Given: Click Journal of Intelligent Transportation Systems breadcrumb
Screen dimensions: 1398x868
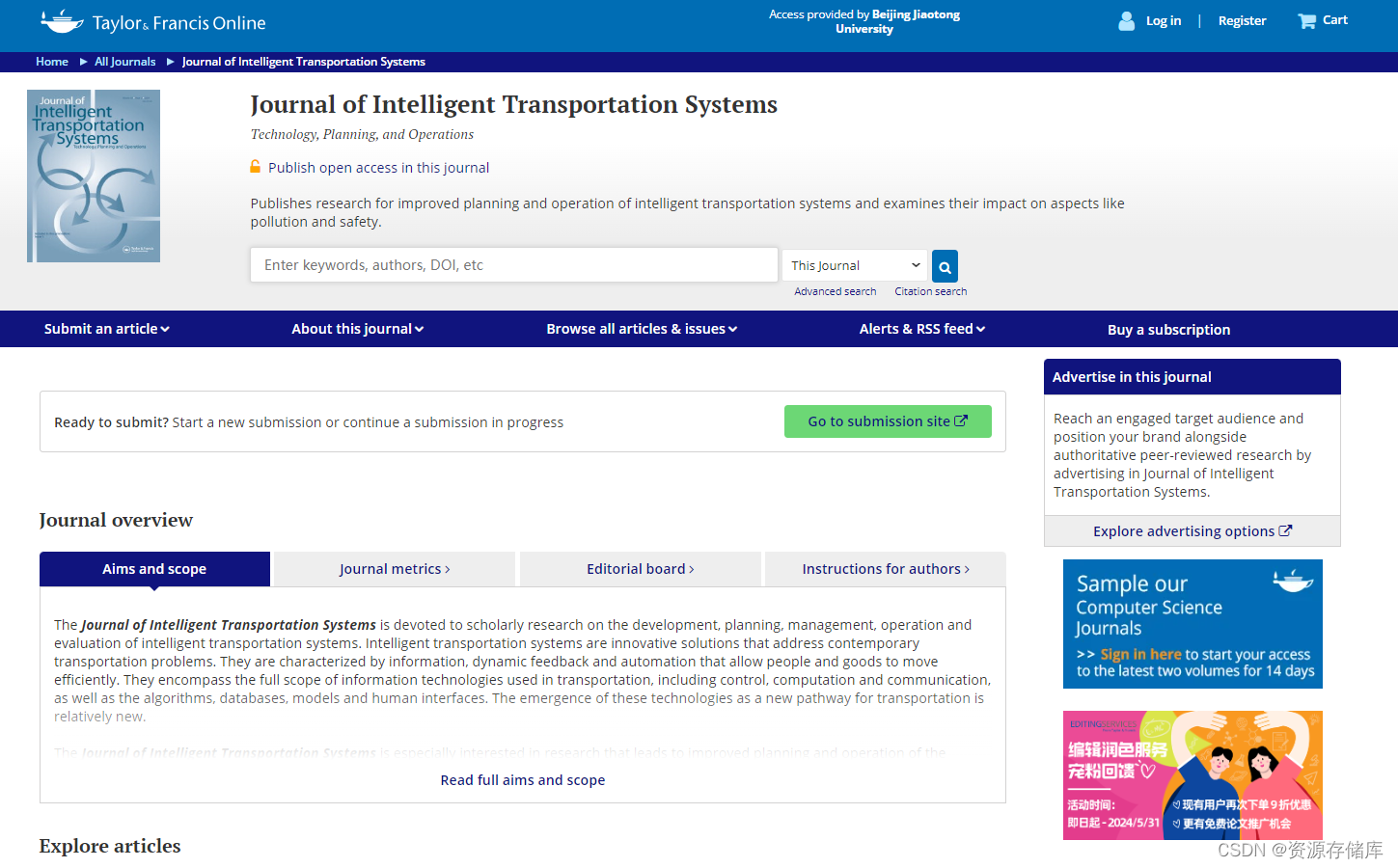Looking at the screenshot, I should 304,62.
